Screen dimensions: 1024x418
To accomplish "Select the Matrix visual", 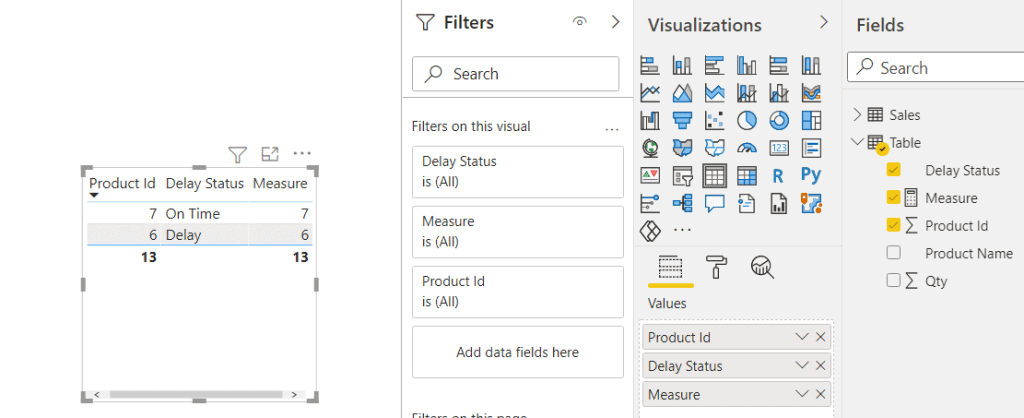I will (x=746, y=176).
